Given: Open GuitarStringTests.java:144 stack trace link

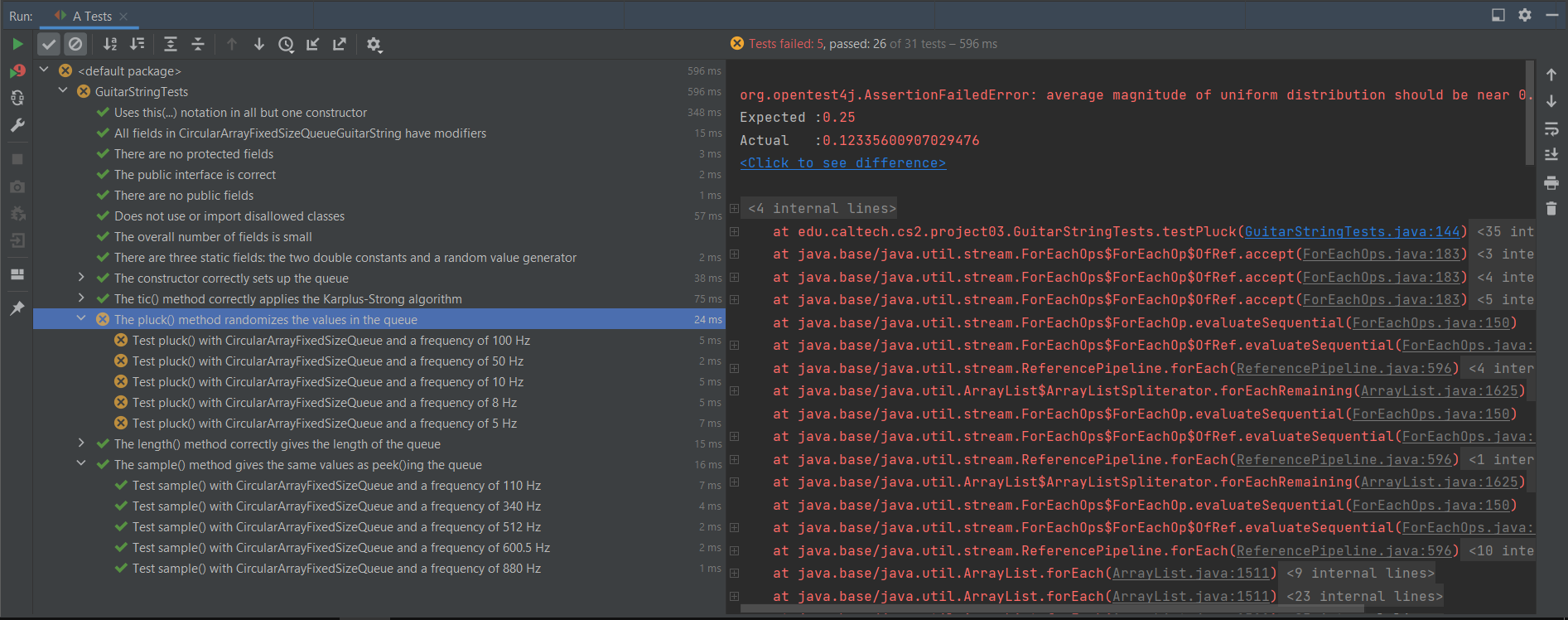Looking at the screenshot, I should click(x=1352, y=232).
